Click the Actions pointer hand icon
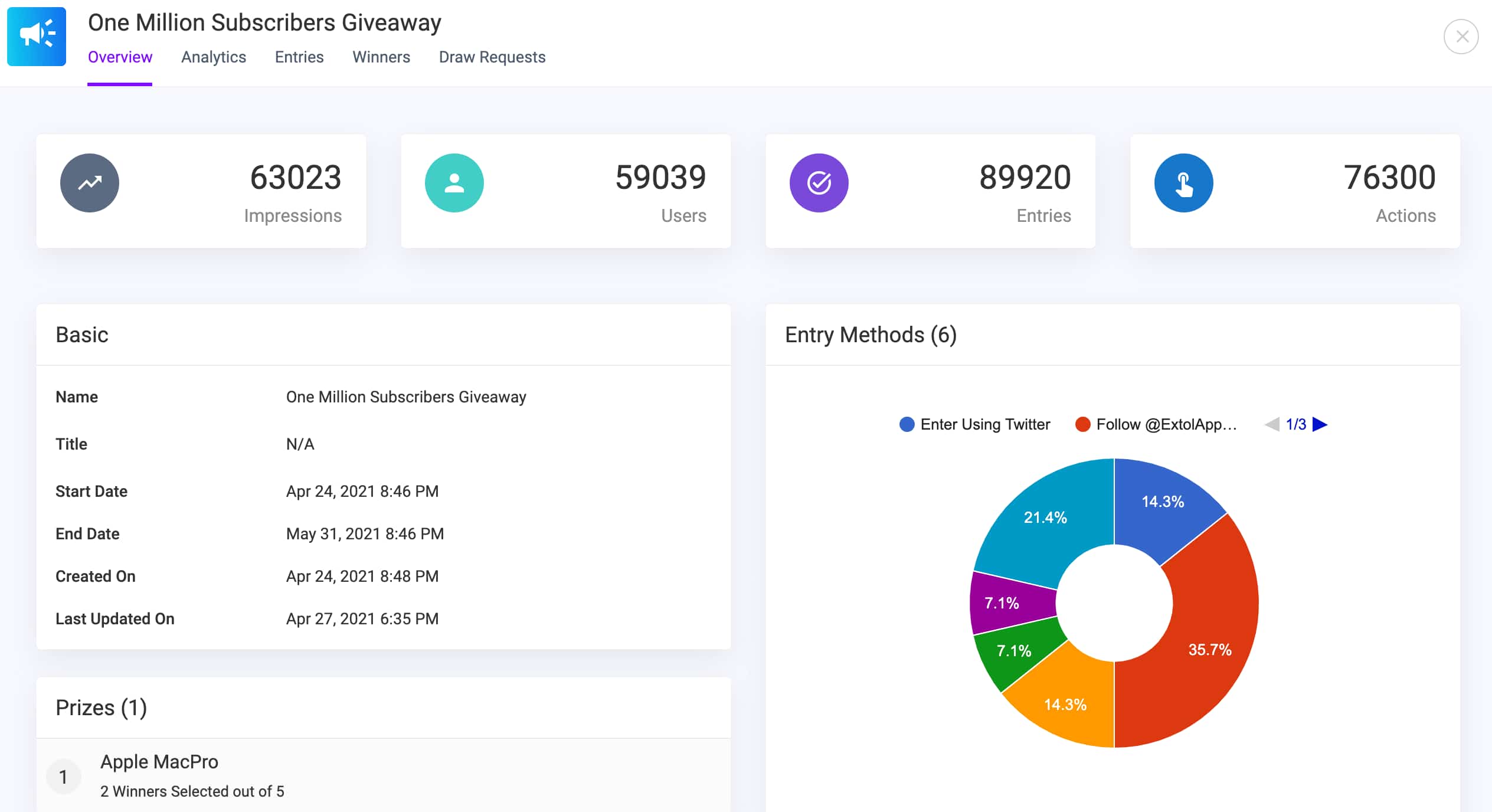Screen dimensions: 1492x812 pos(1184,183)
